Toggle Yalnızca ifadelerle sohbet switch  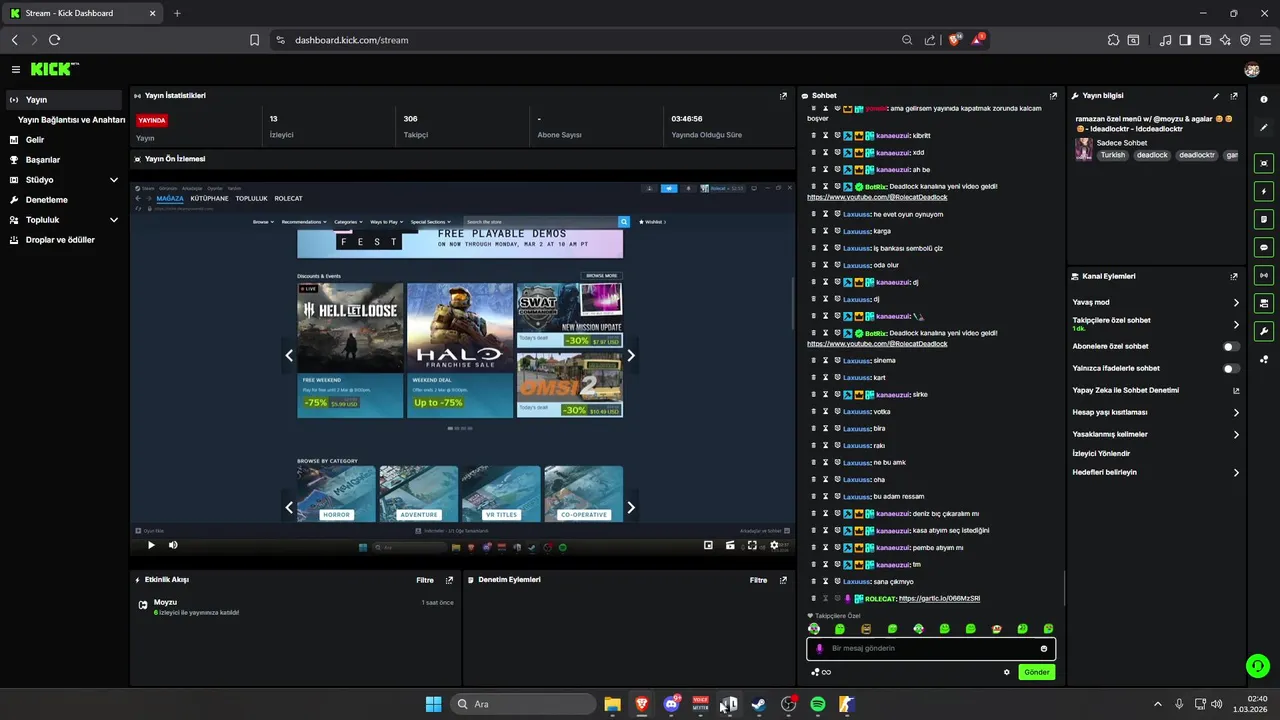pyautogui.click(x=1231, y=368)
